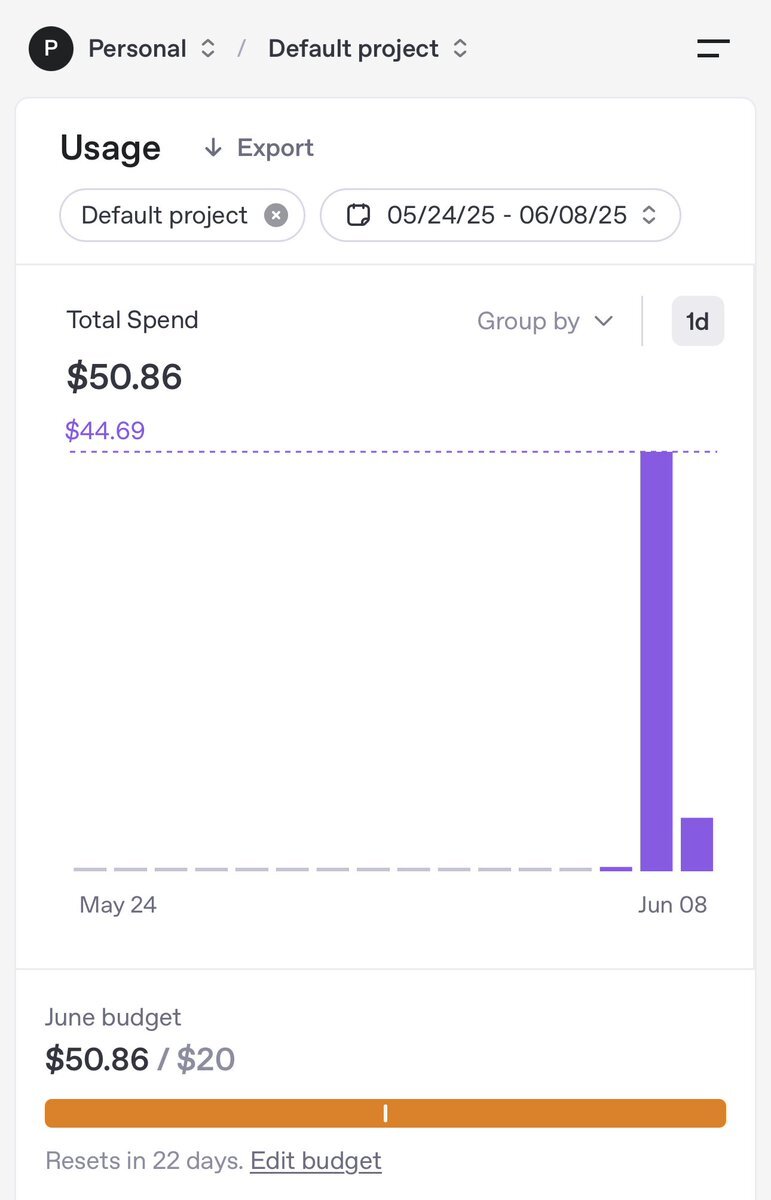
Task: Click the tallest purple spend bar
Action: pos(656,660)
